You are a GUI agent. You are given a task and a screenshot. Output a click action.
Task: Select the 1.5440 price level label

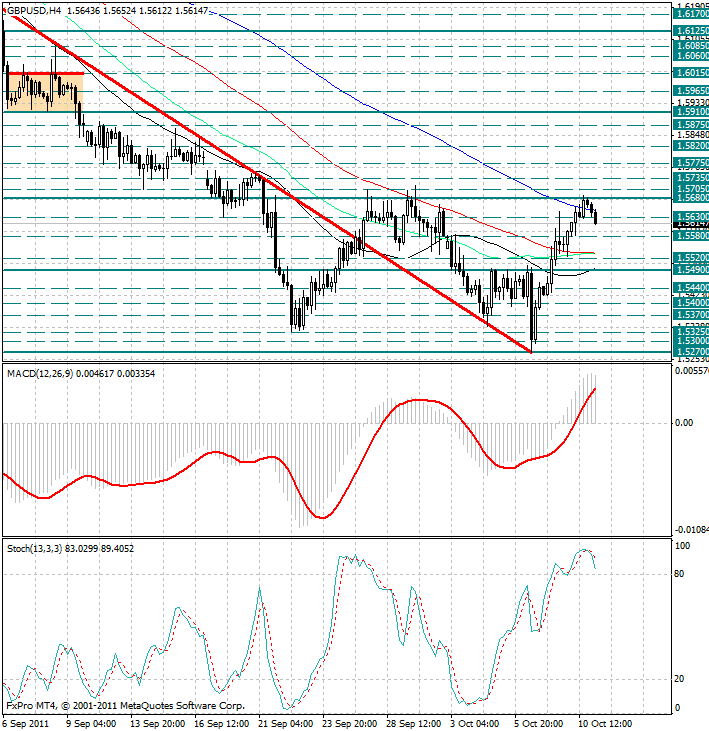691,288
